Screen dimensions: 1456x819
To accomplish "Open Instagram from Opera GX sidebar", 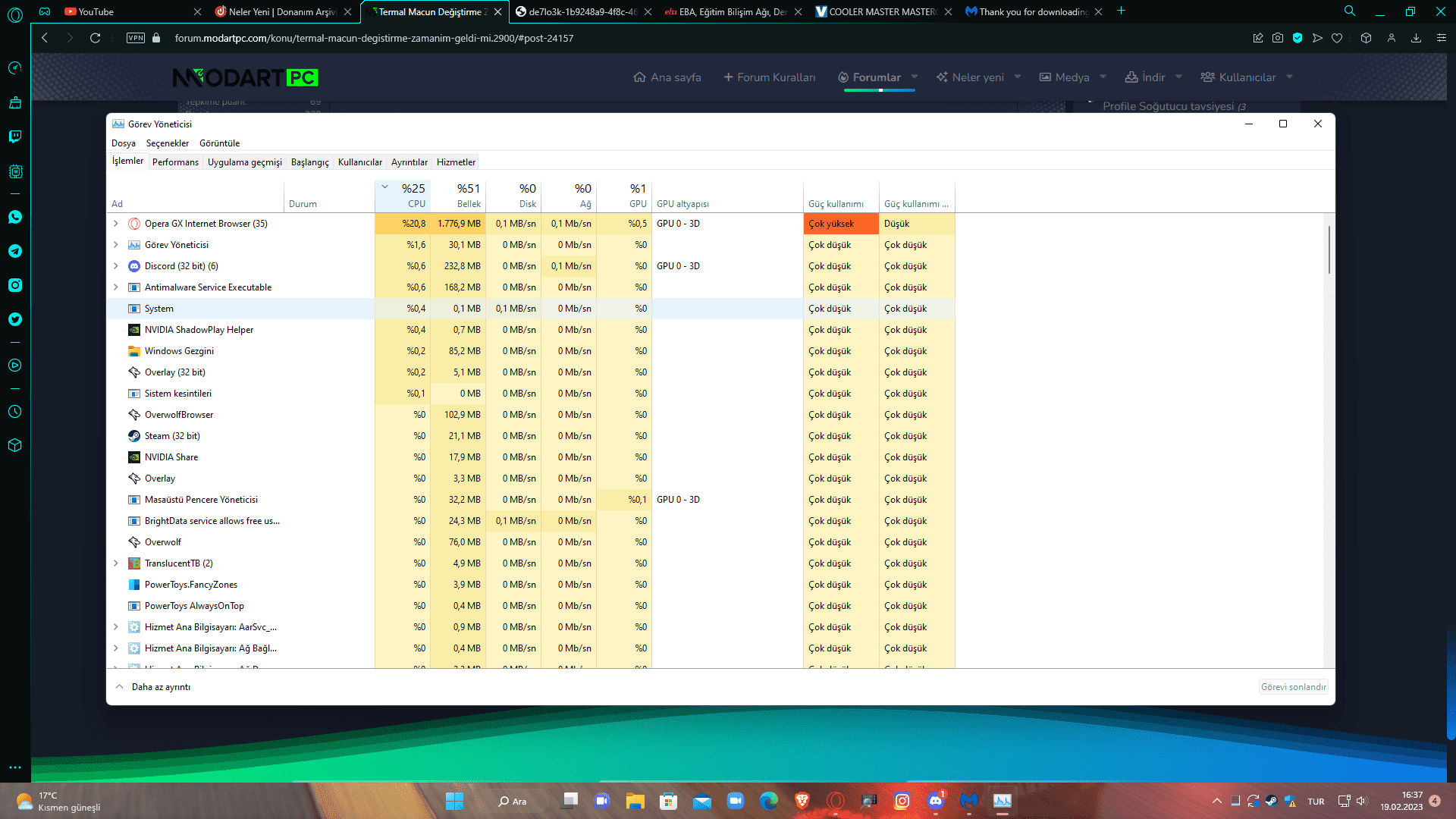I will (x=15, y=285).
